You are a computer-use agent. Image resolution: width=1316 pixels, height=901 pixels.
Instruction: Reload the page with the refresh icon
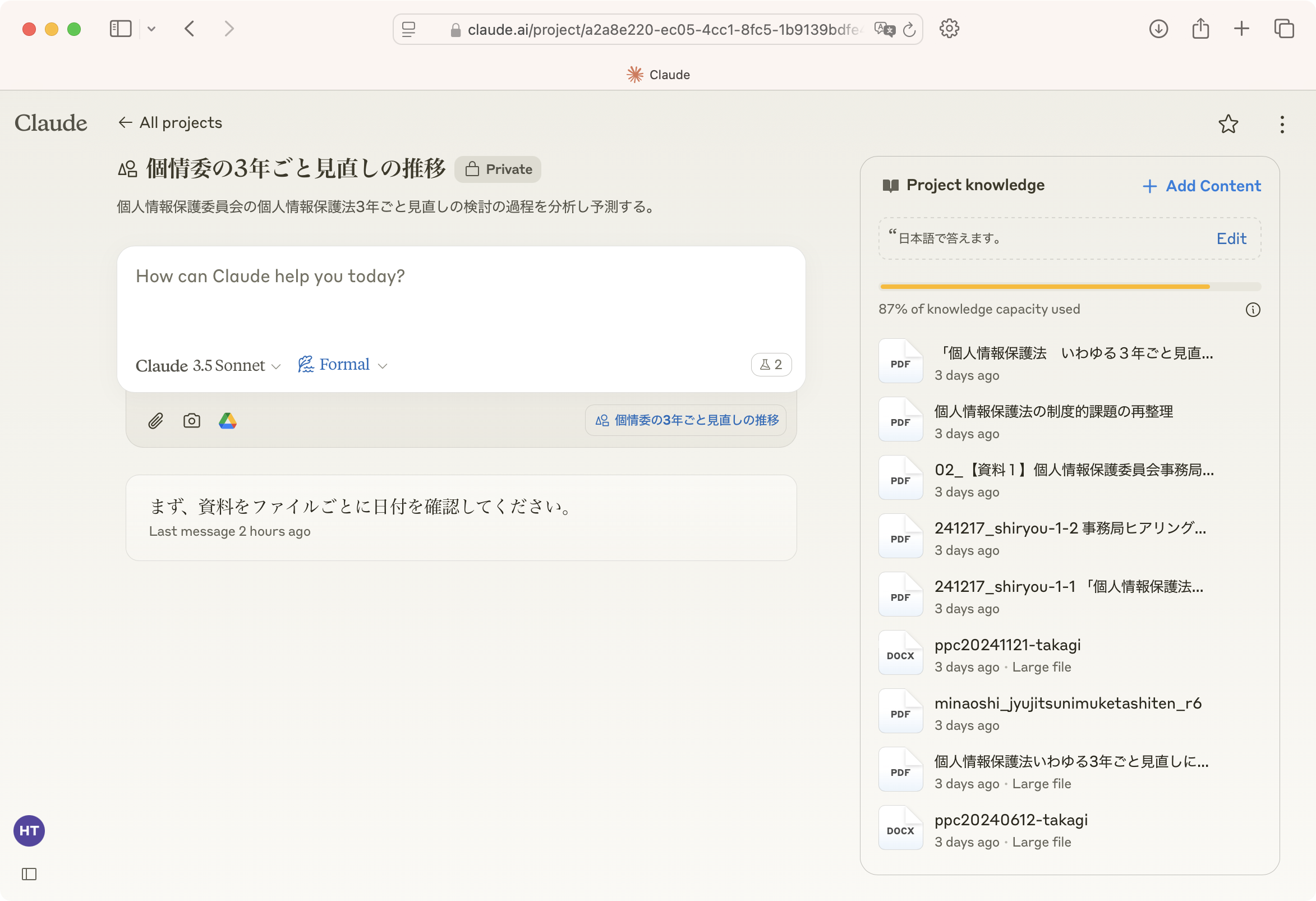(x=909, y=29)
